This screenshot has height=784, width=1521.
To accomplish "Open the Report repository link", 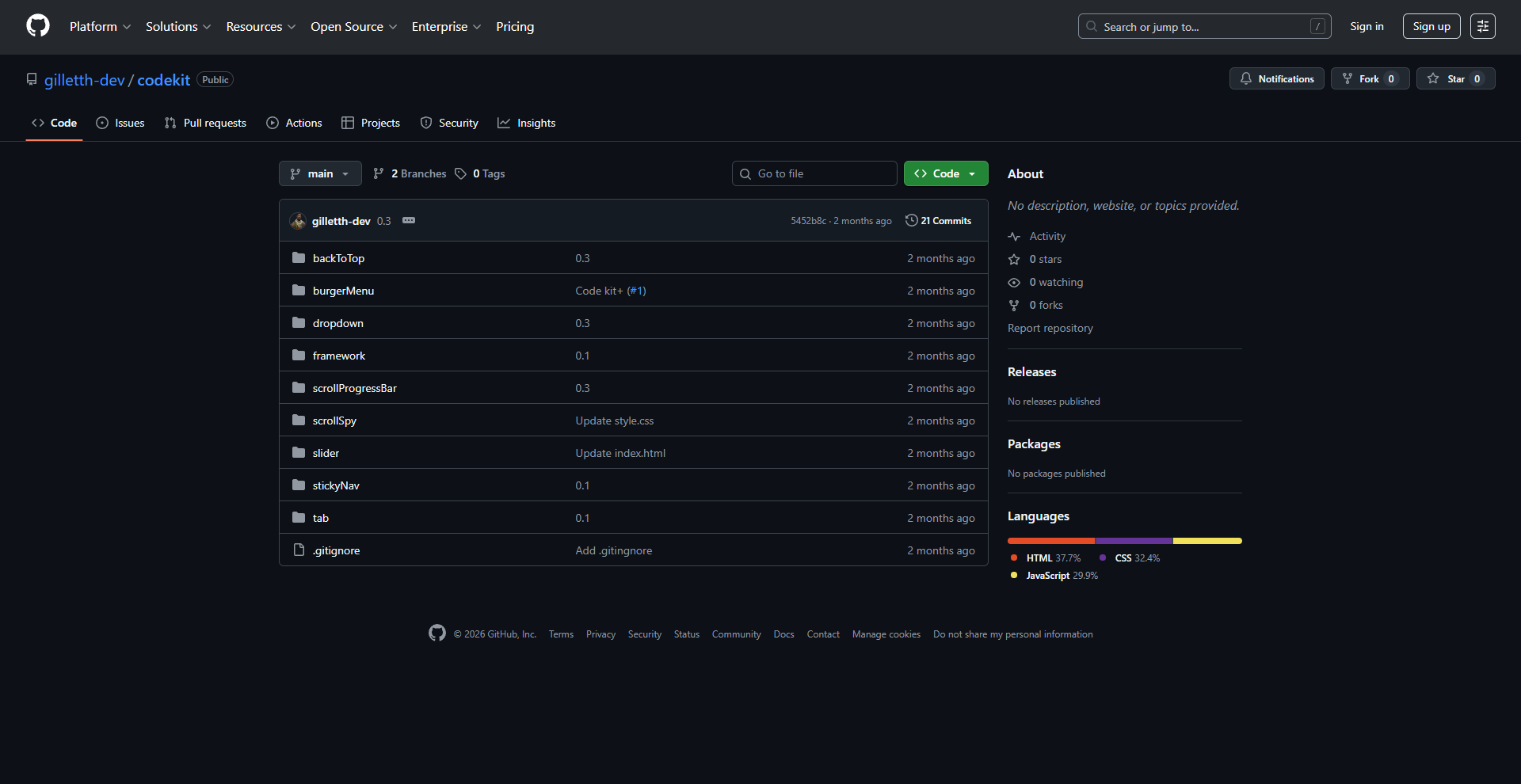I will (1050, 328).
